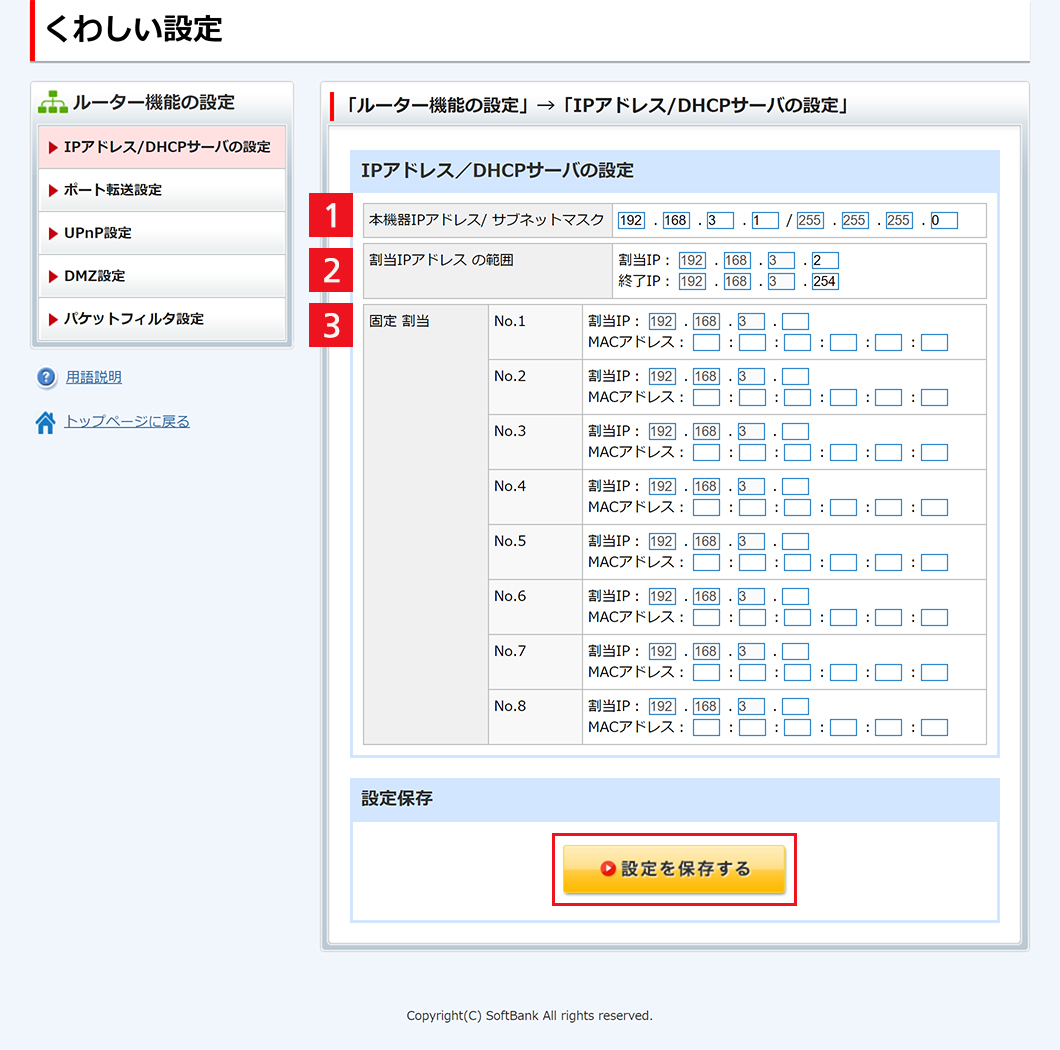Click device IP second octet field showing 168
Screen dimensions: 1060x1050
click(675, 220)
